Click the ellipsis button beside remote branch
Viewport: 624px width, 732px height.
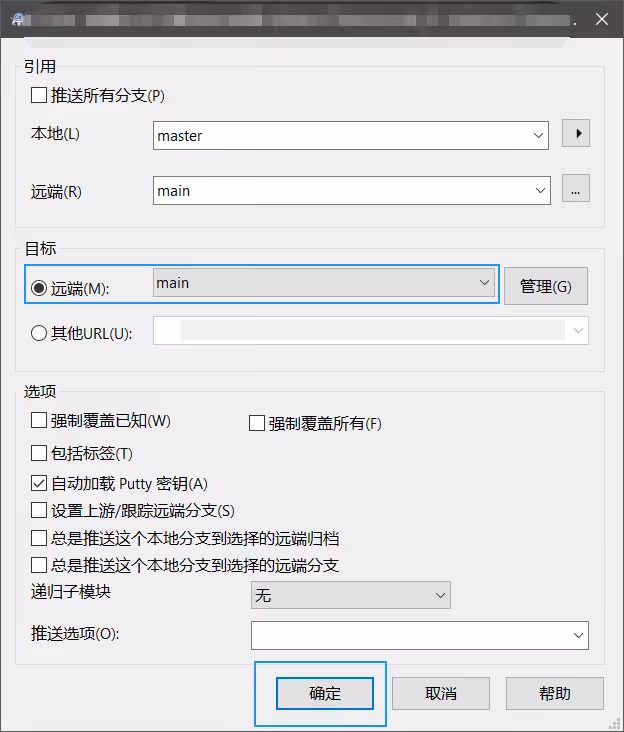pos(576,188)
